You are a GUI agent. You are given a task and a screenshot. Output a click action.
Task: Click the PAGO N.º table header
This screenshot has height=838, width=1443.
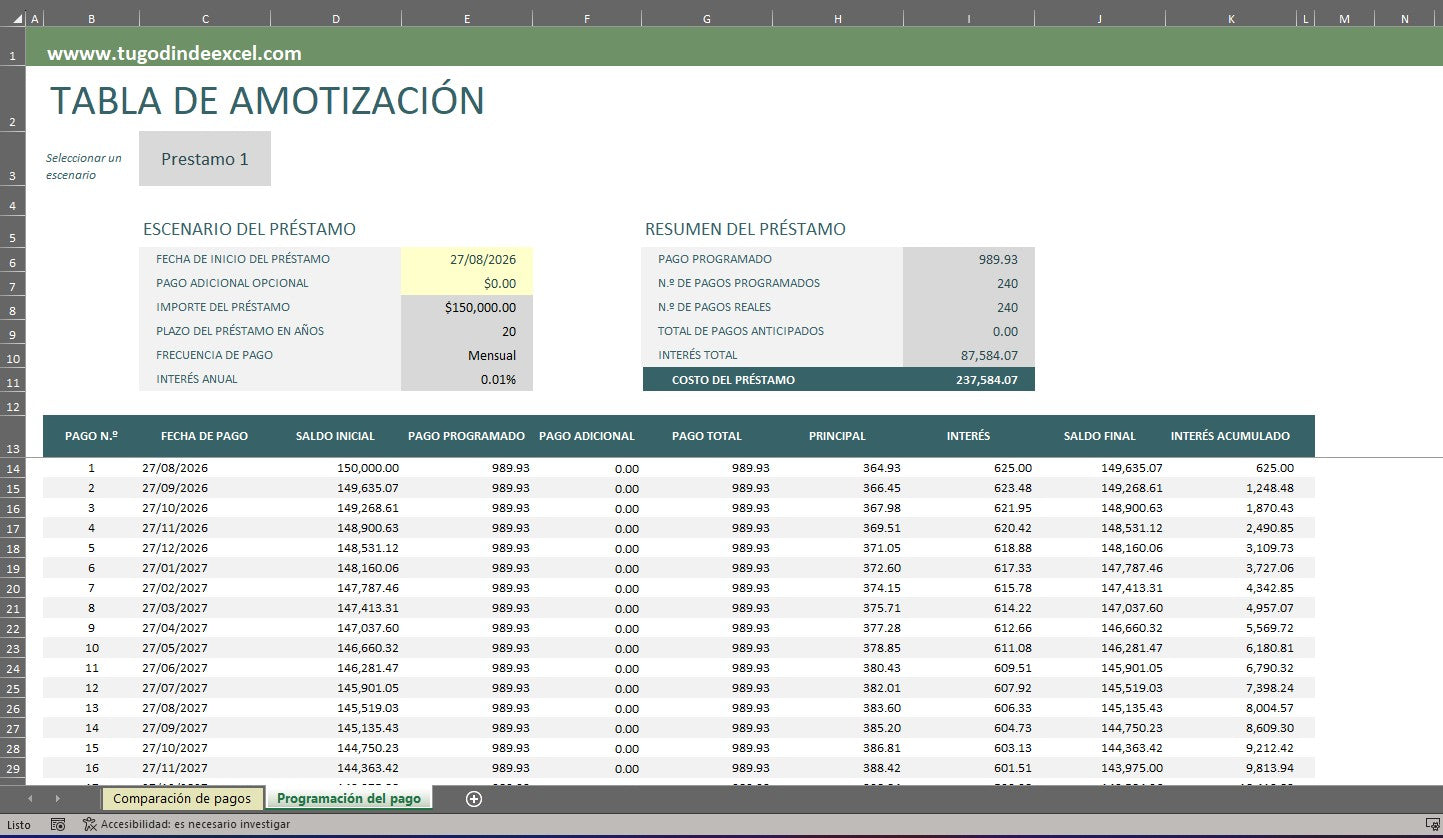point(91,436)
